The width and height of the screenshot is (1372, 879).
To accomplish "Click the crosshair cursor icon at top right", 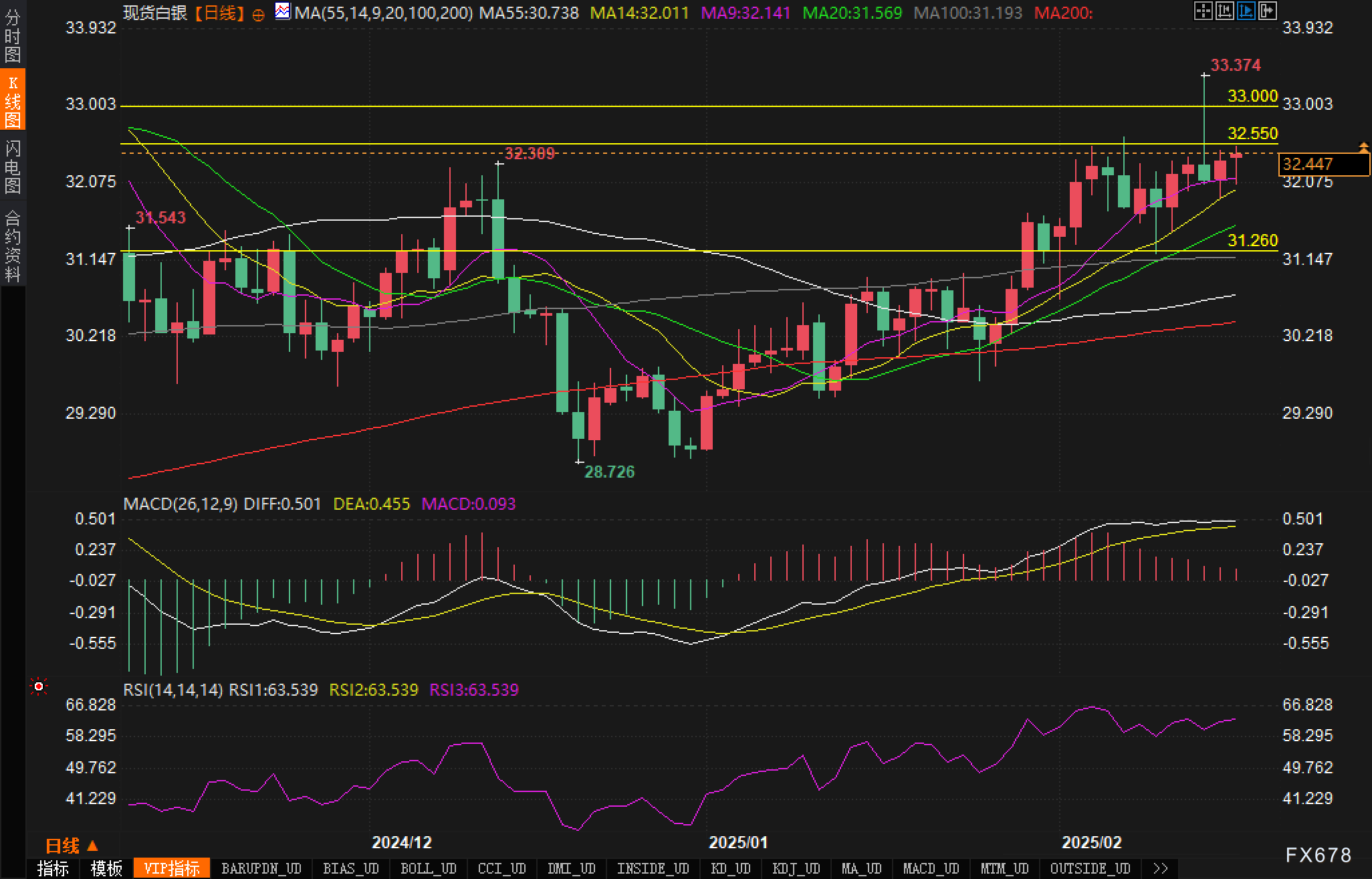I will click(1203, 11).
